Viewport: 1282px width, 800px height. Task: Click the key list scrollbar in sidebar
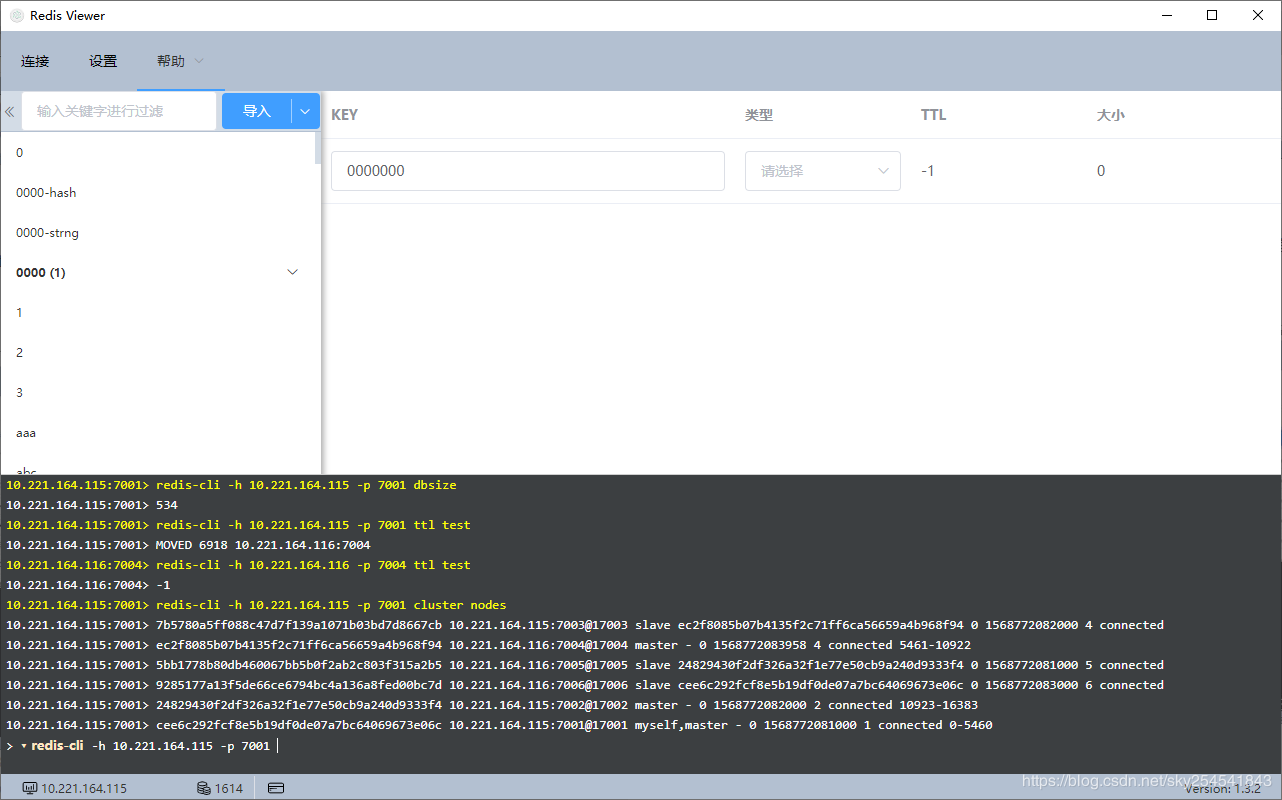(318, 148)
